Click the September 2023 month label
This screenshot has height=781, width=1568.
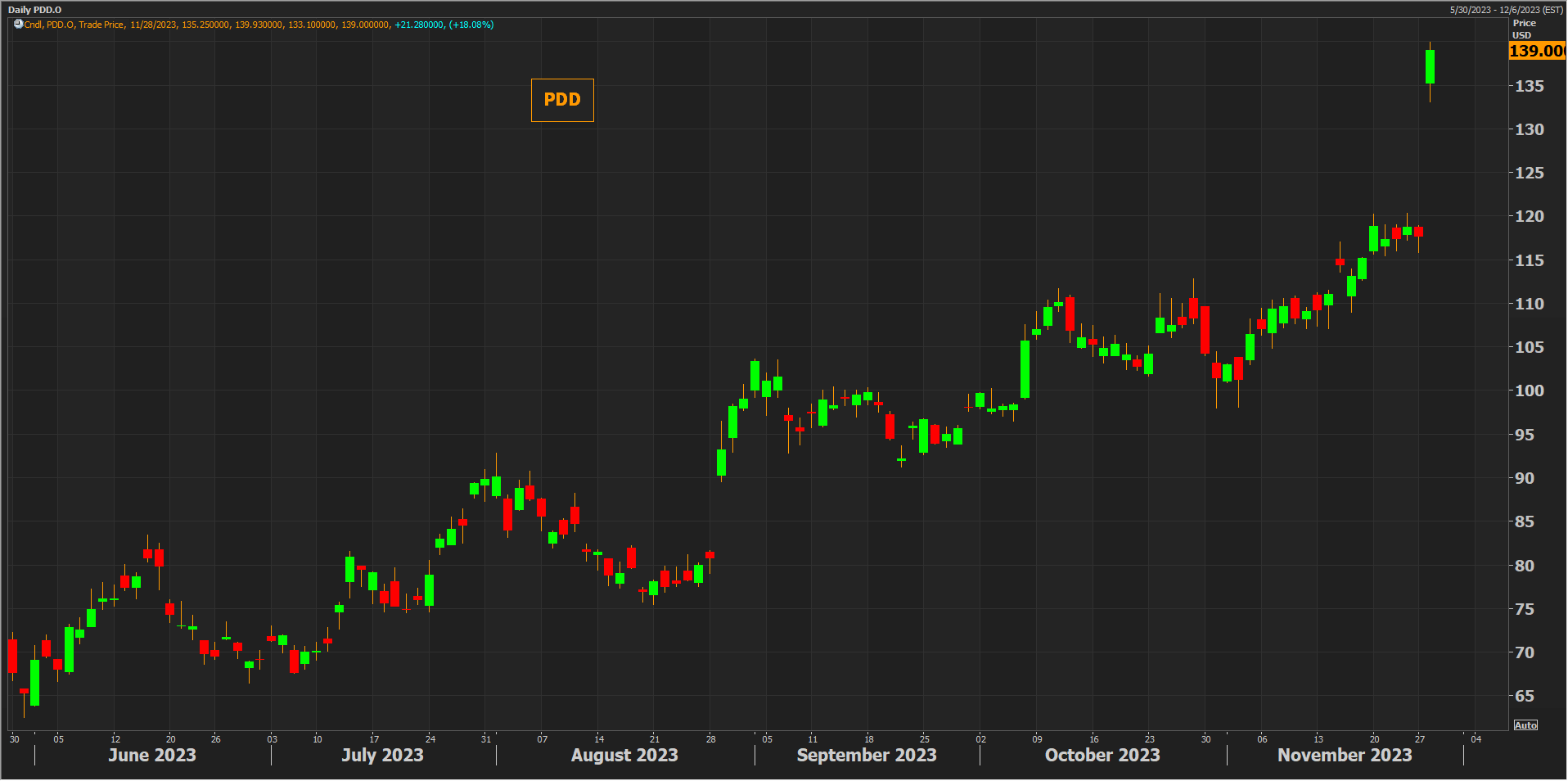point(867,755)
